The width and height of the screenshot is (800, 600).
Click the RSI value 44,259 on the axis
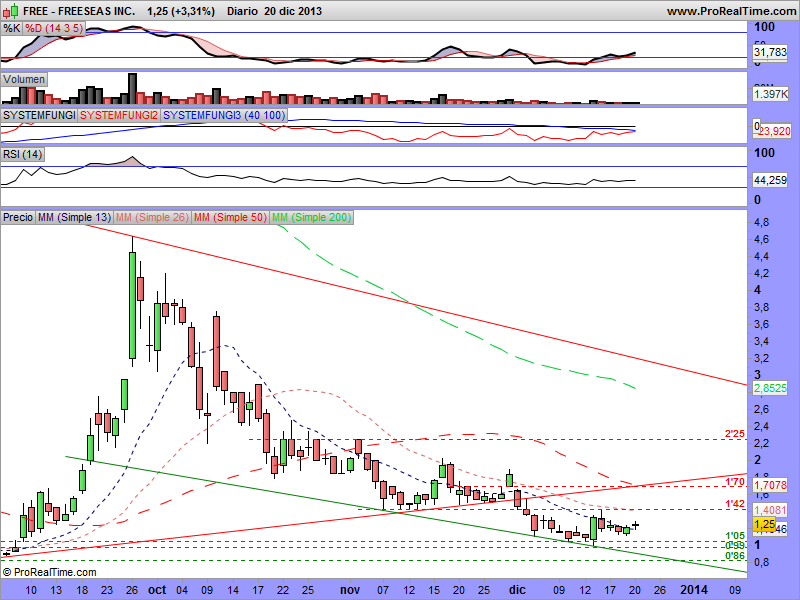point(770,180)
